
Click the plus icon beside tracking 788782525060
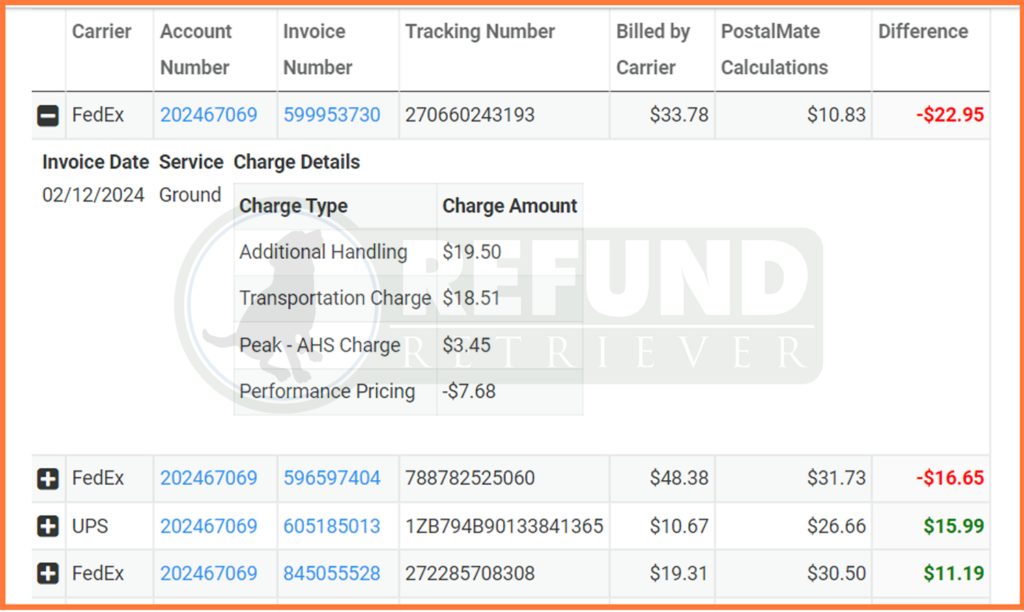47,479
